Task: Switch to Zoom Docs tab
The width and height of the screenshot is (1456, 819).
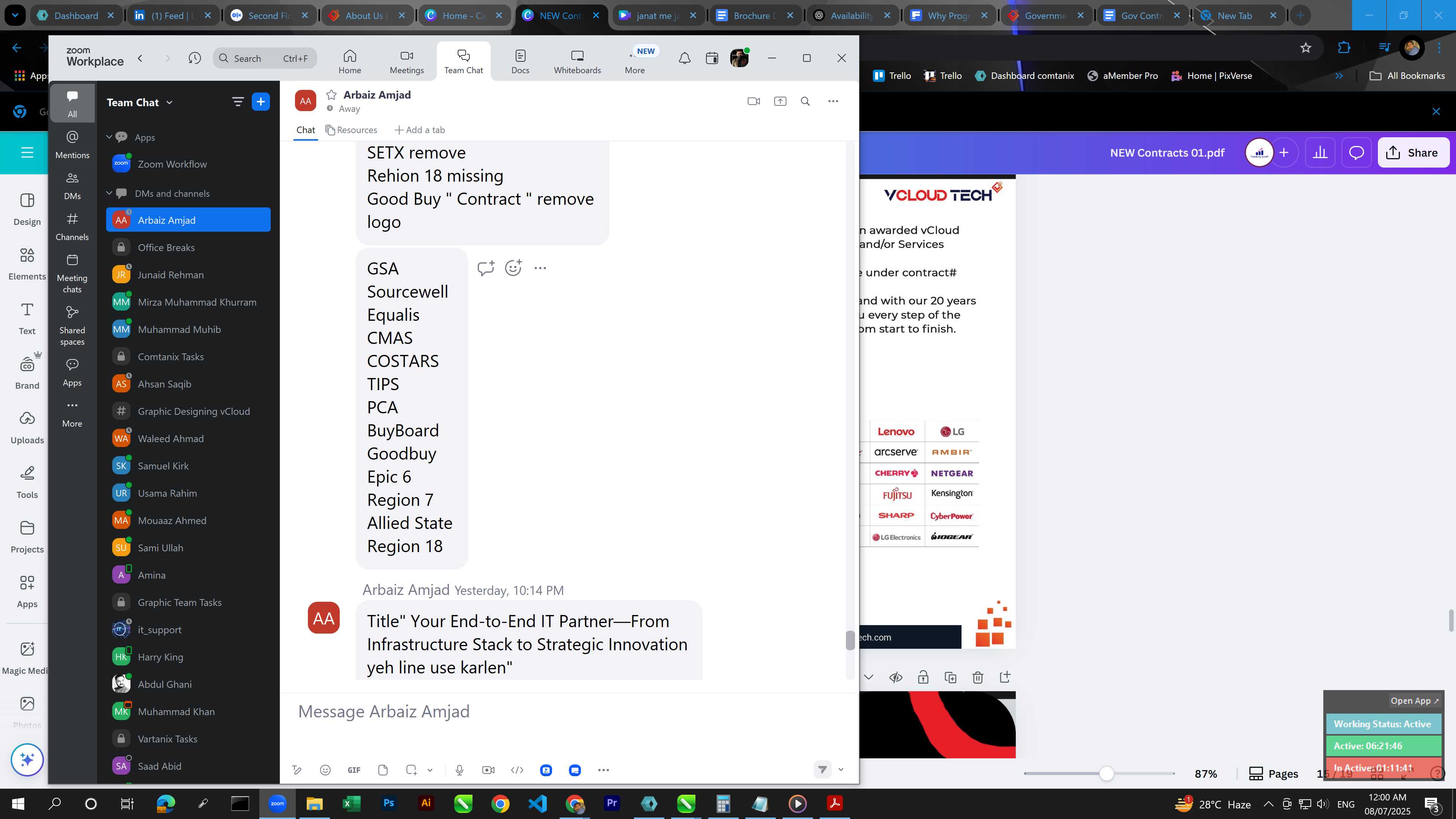Action: click(x=520, y=61)
